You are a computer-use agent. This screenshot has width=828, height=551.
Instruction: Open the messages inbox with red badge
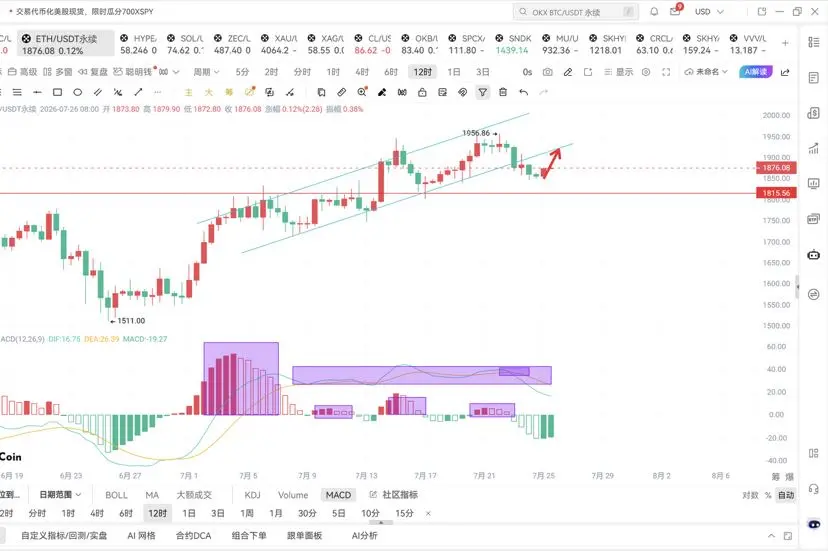click(x=675, y=11)
